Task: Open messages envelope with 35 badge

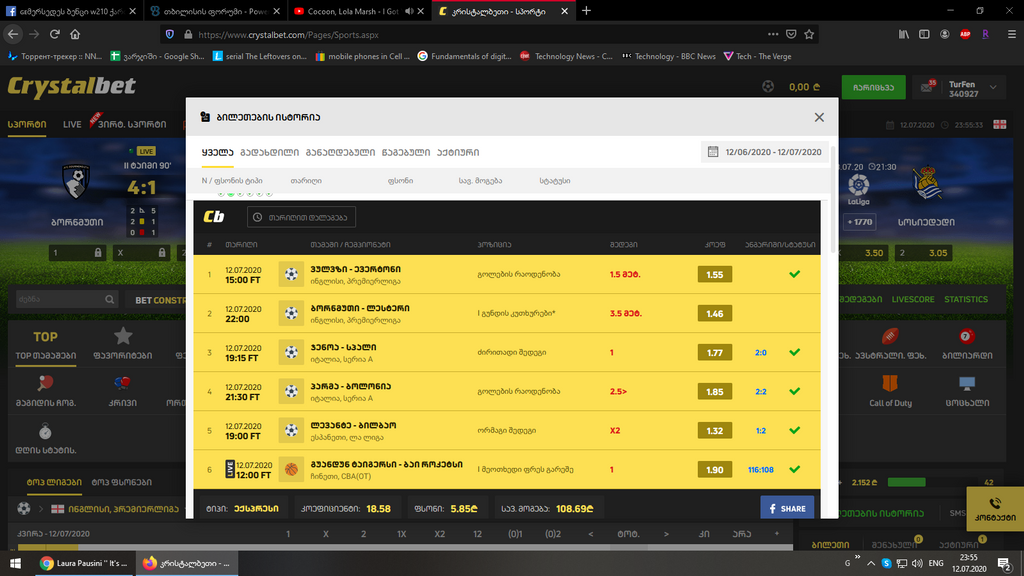Action: click(x=927, y=87)
